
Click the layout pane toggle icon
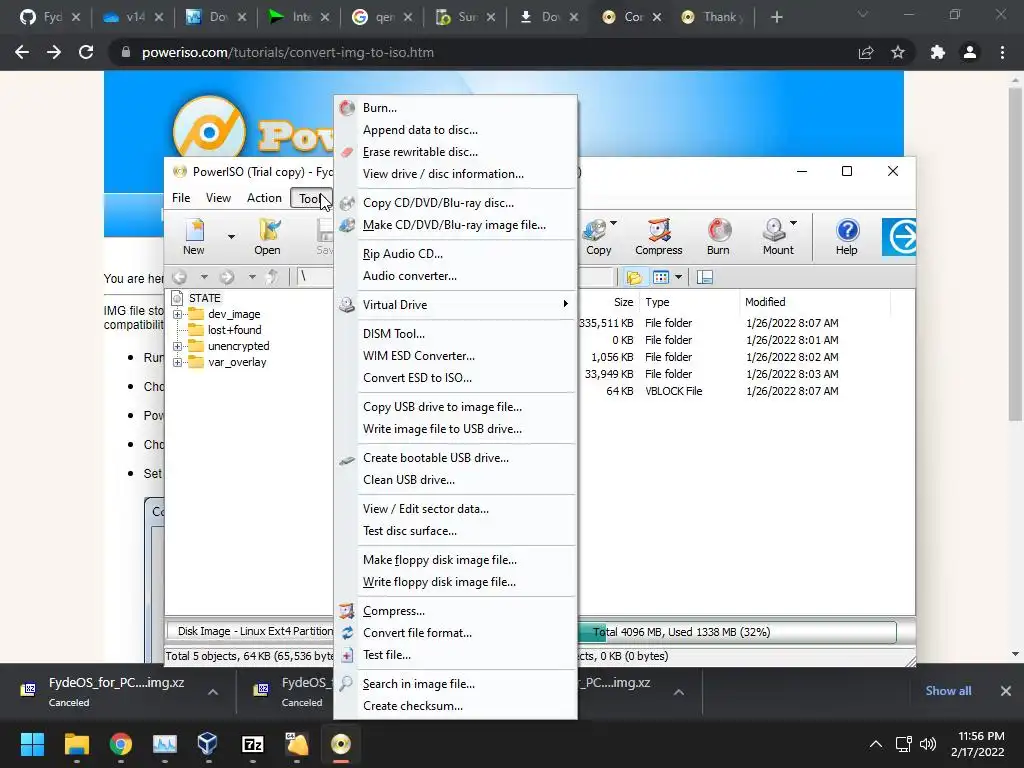(705, 278)
